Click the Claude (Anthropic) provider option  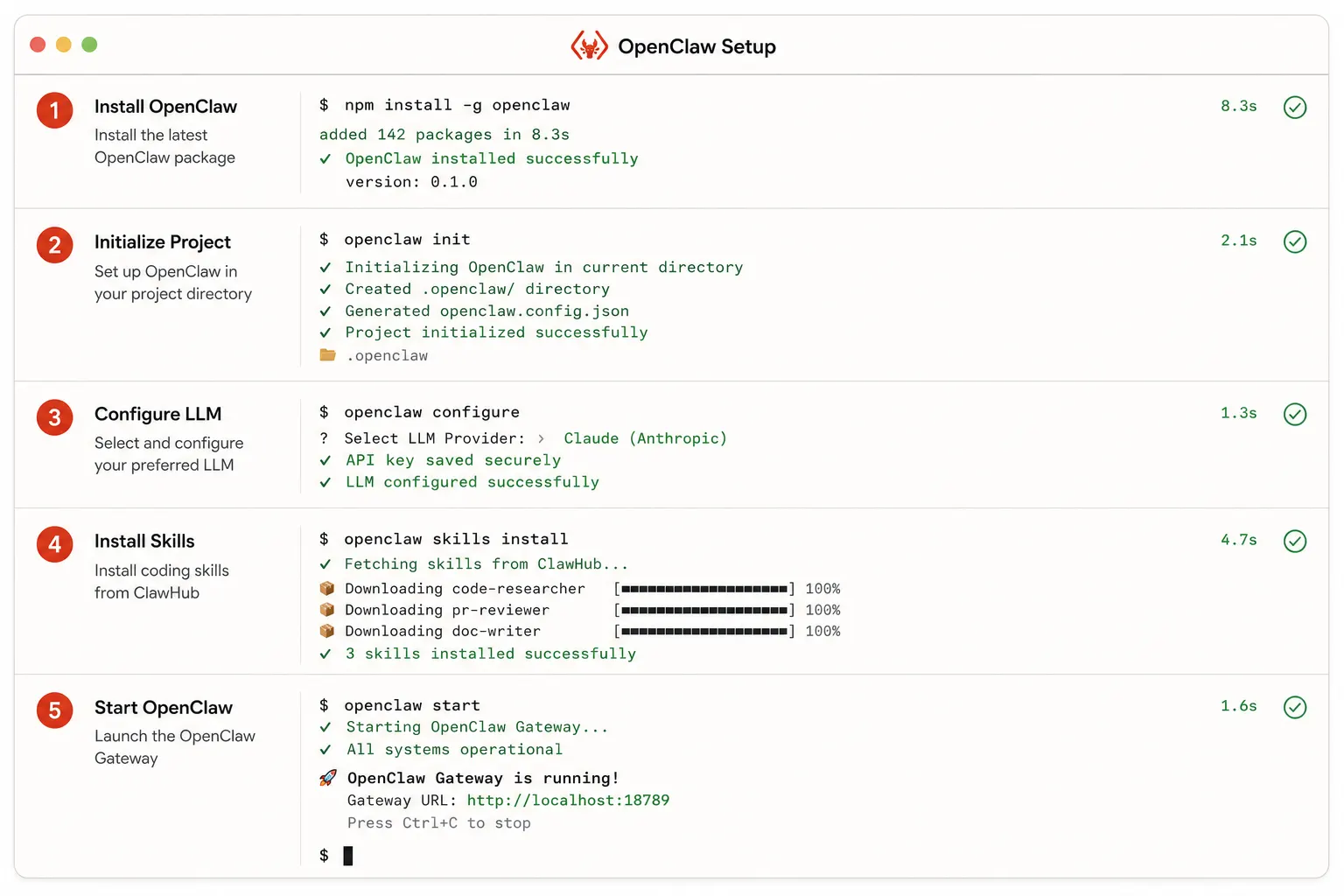pyautogui.click(x=645, y=438)
